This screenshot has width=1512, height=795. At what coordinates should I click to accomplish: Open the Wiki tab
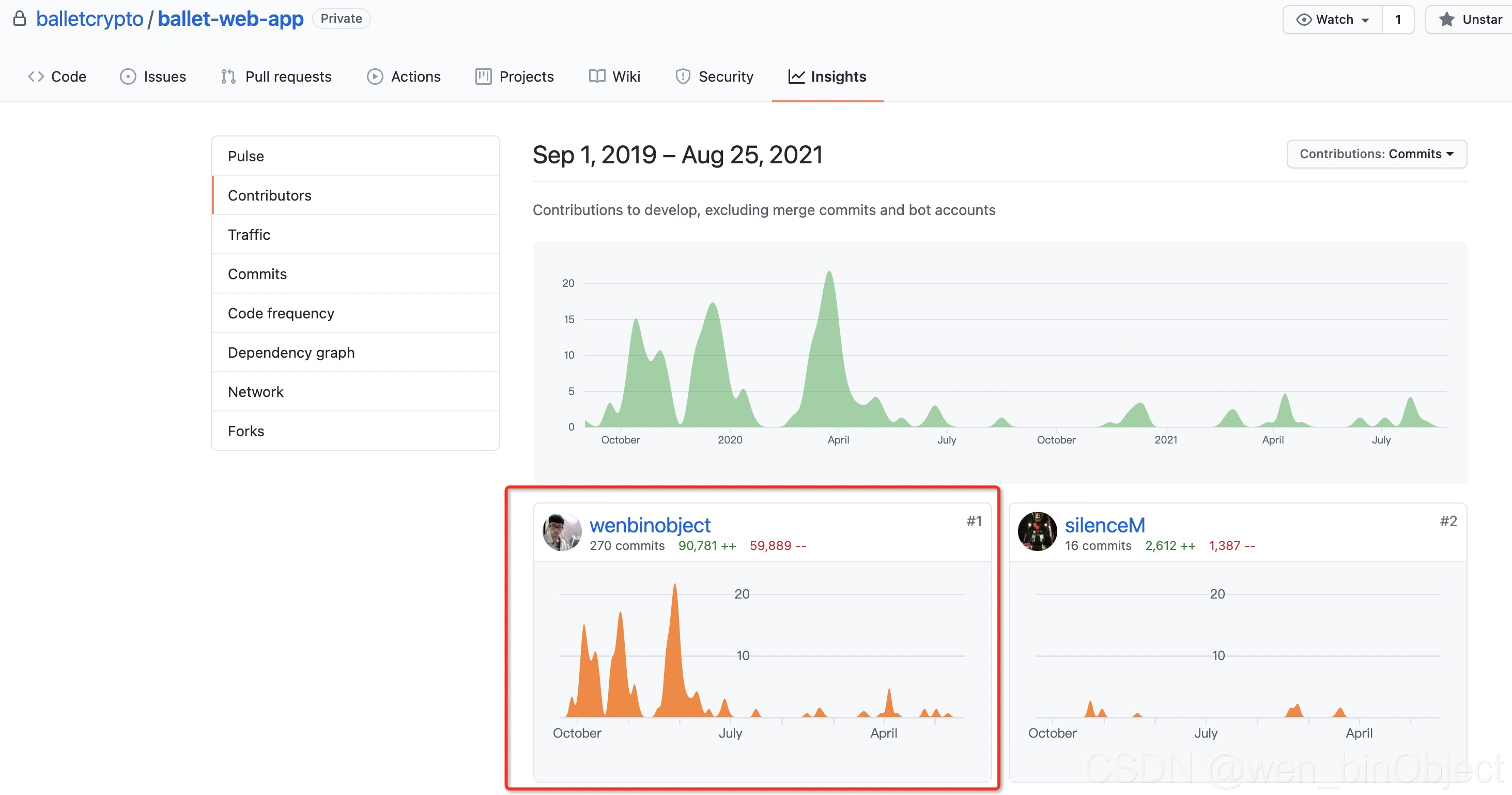614,77
